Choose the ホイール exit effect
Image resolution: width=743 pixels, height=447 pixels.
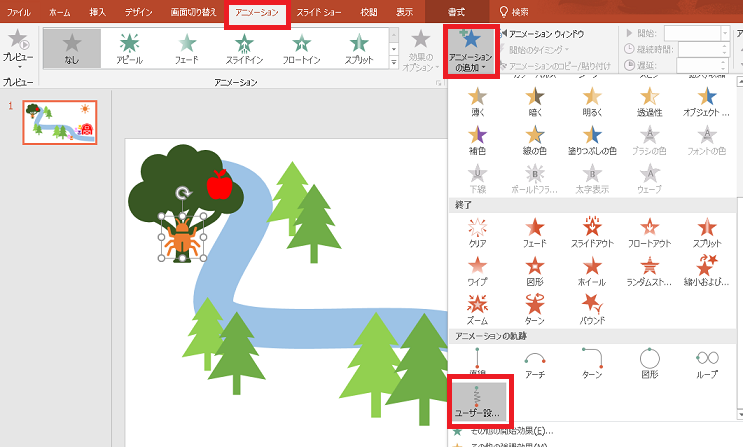[592, 272]
